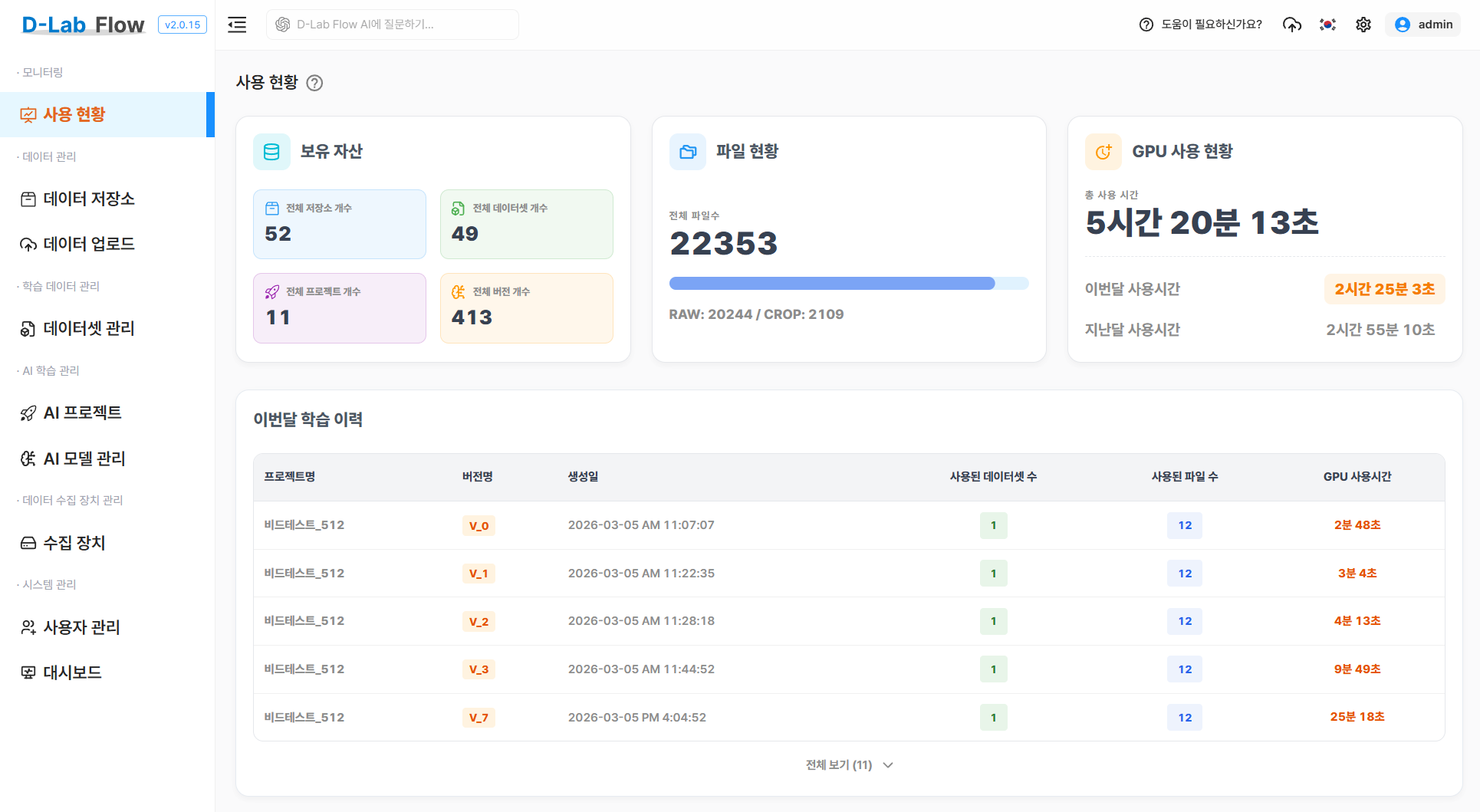Open 데이터셋 관리 from the sidebar

coord(88,328)
